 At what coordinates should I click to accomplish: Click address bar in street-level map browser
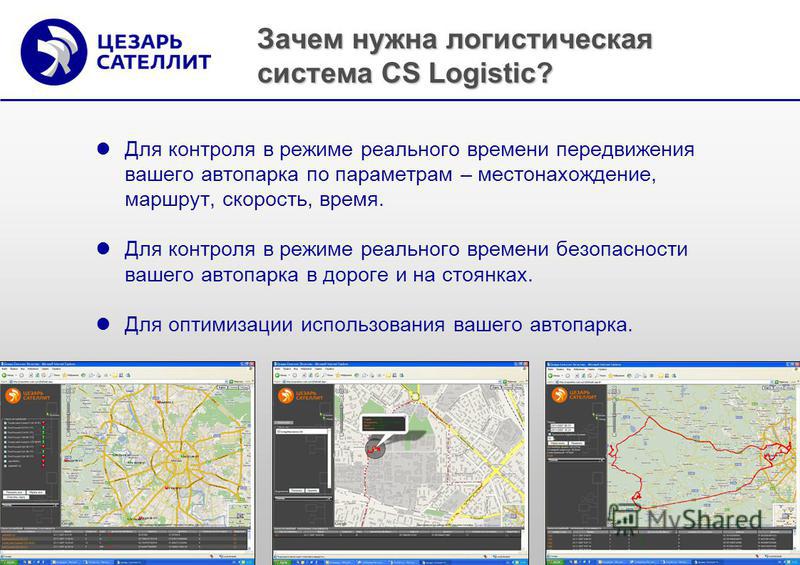click(x=391, y=382)
